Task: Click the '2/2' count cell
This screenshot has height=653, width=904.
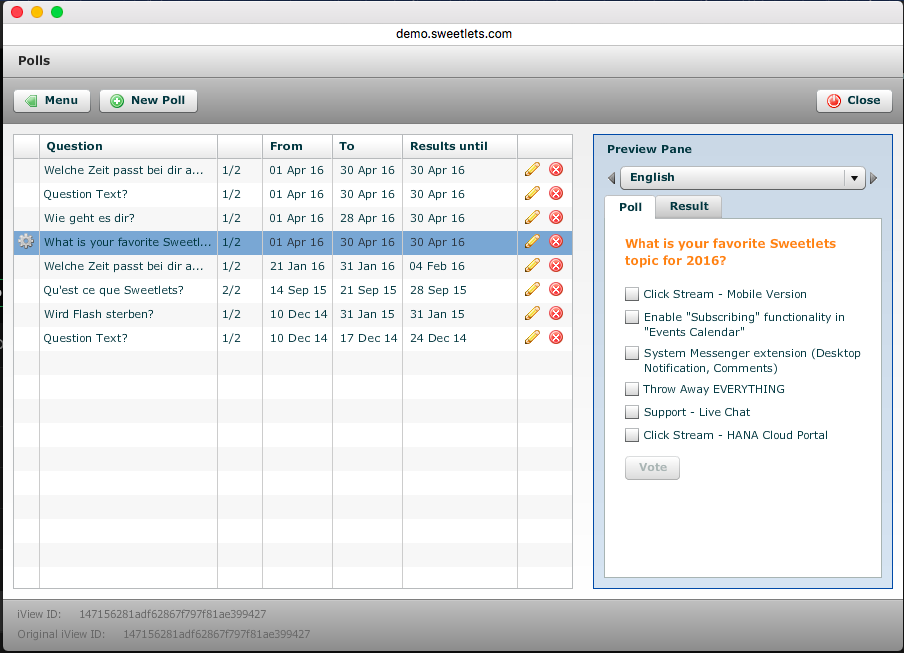Action: point(231,290)
